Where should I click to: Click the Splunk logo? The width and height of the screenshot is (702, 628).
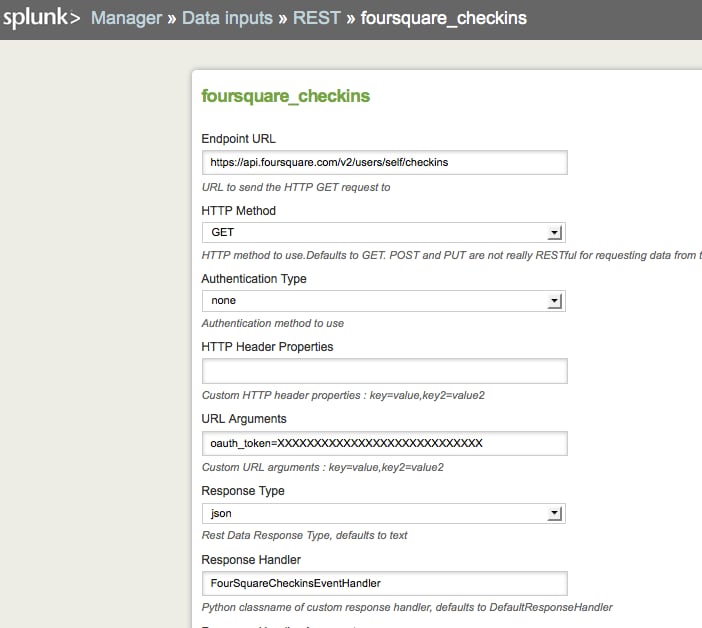coord(41,17)
